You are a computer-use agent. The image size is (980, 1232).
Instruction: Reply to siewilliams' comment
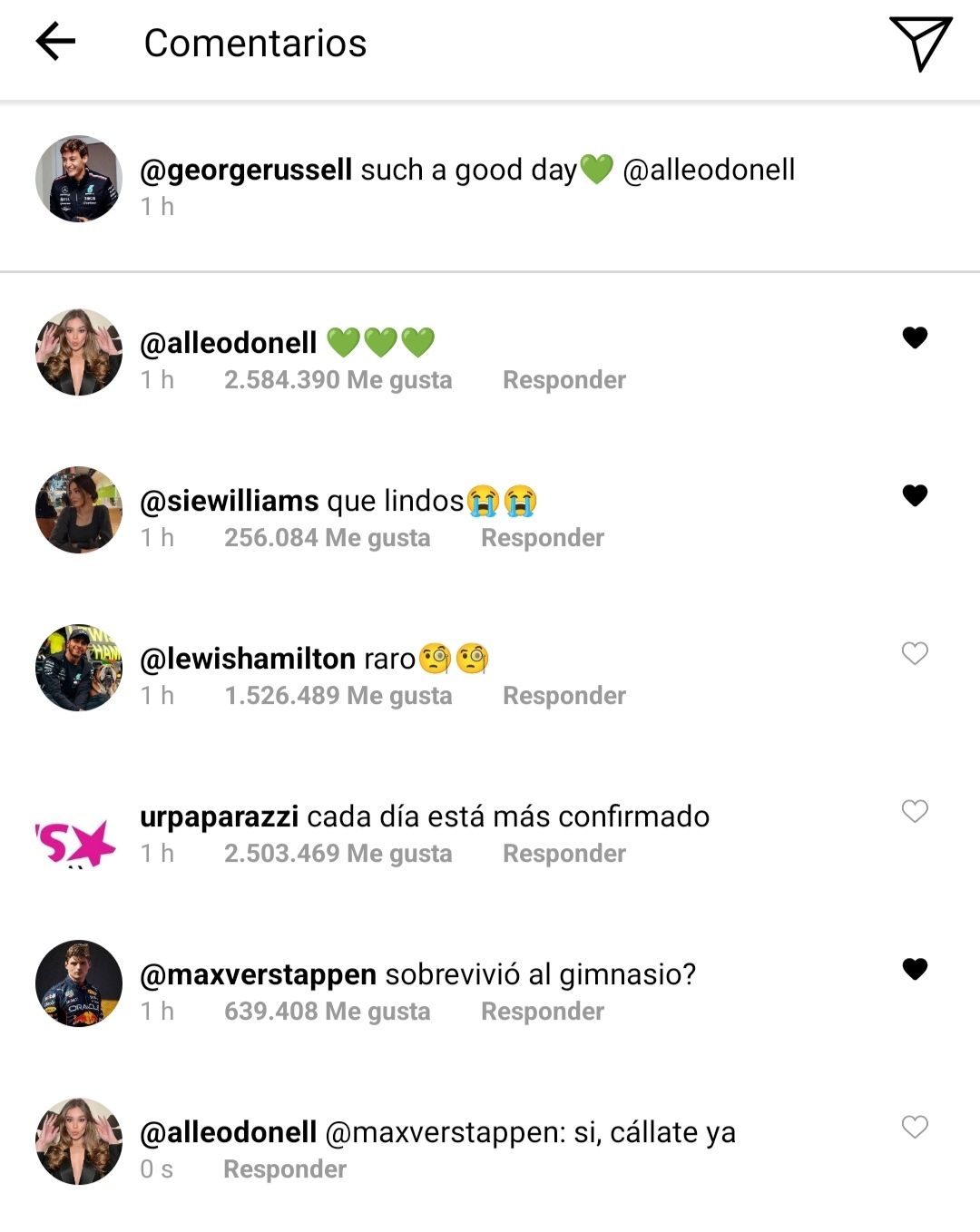[x=542, y=538]
